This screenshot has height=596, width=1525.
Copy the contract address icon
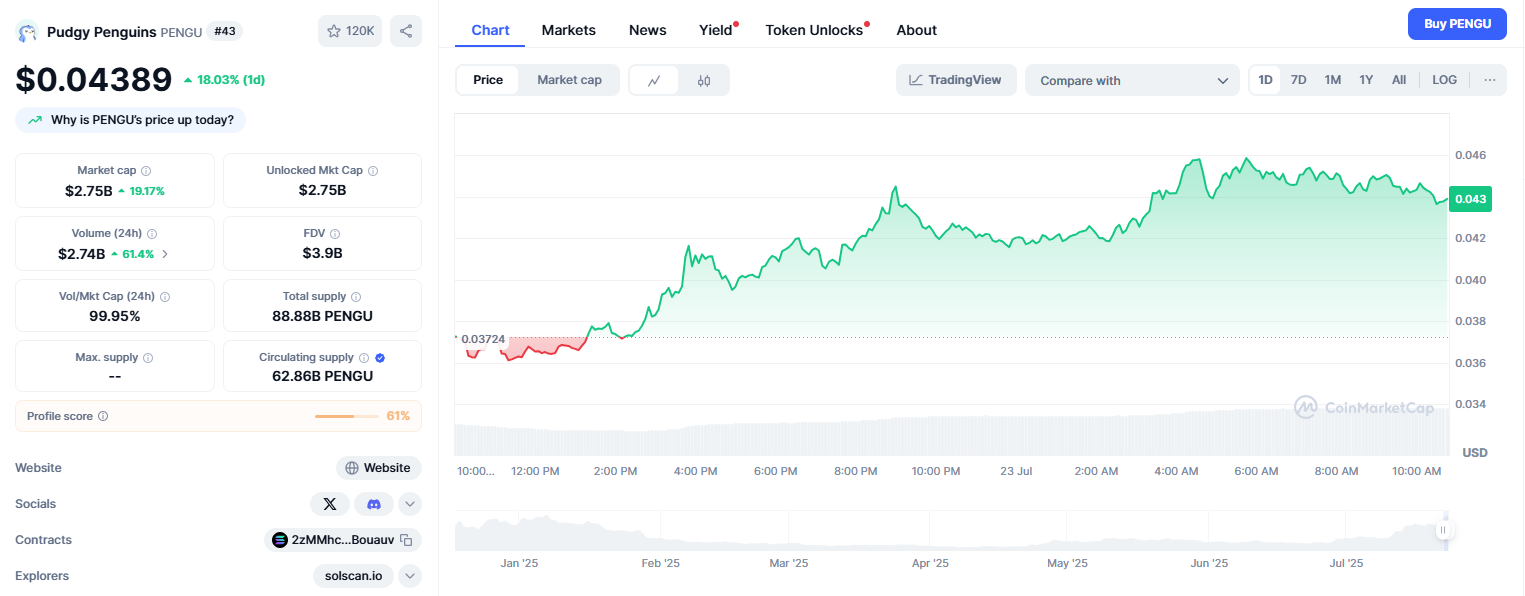pos(406,540)
